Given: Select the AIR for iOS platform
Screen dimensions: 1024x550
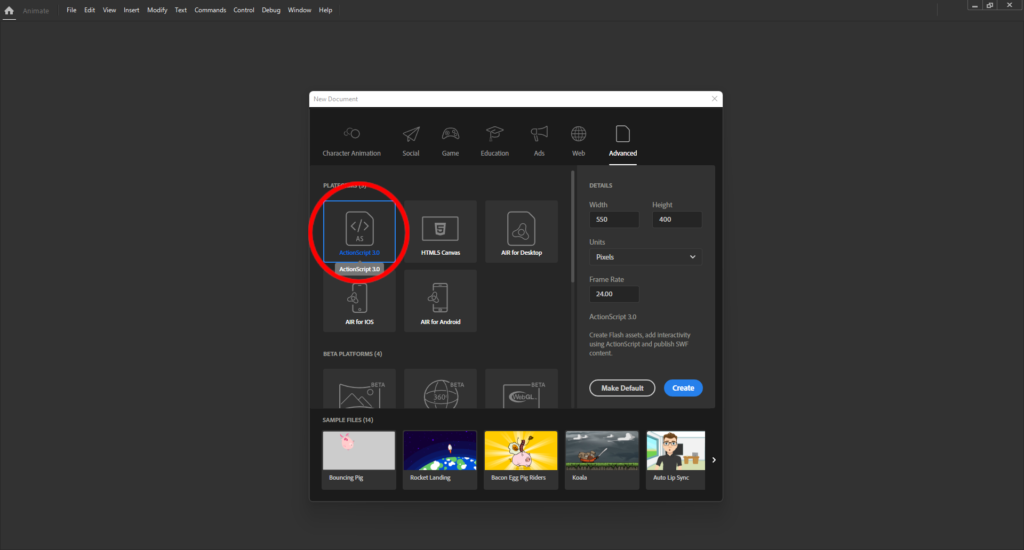Looking at the screenshot, I should (x=359, y=300).
